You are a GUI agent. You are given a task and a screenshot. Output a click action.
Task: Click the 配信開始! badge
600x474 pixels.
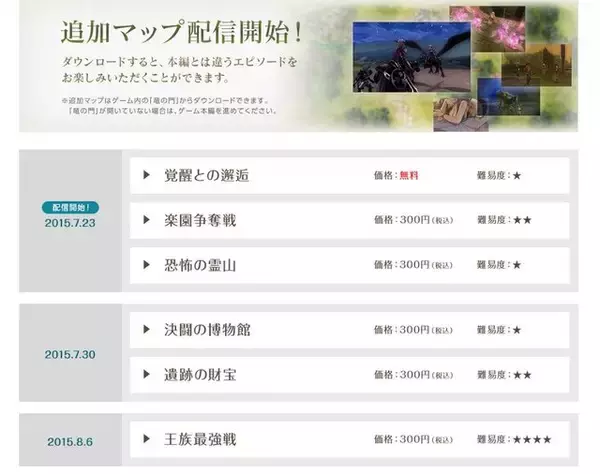[70, 207]
